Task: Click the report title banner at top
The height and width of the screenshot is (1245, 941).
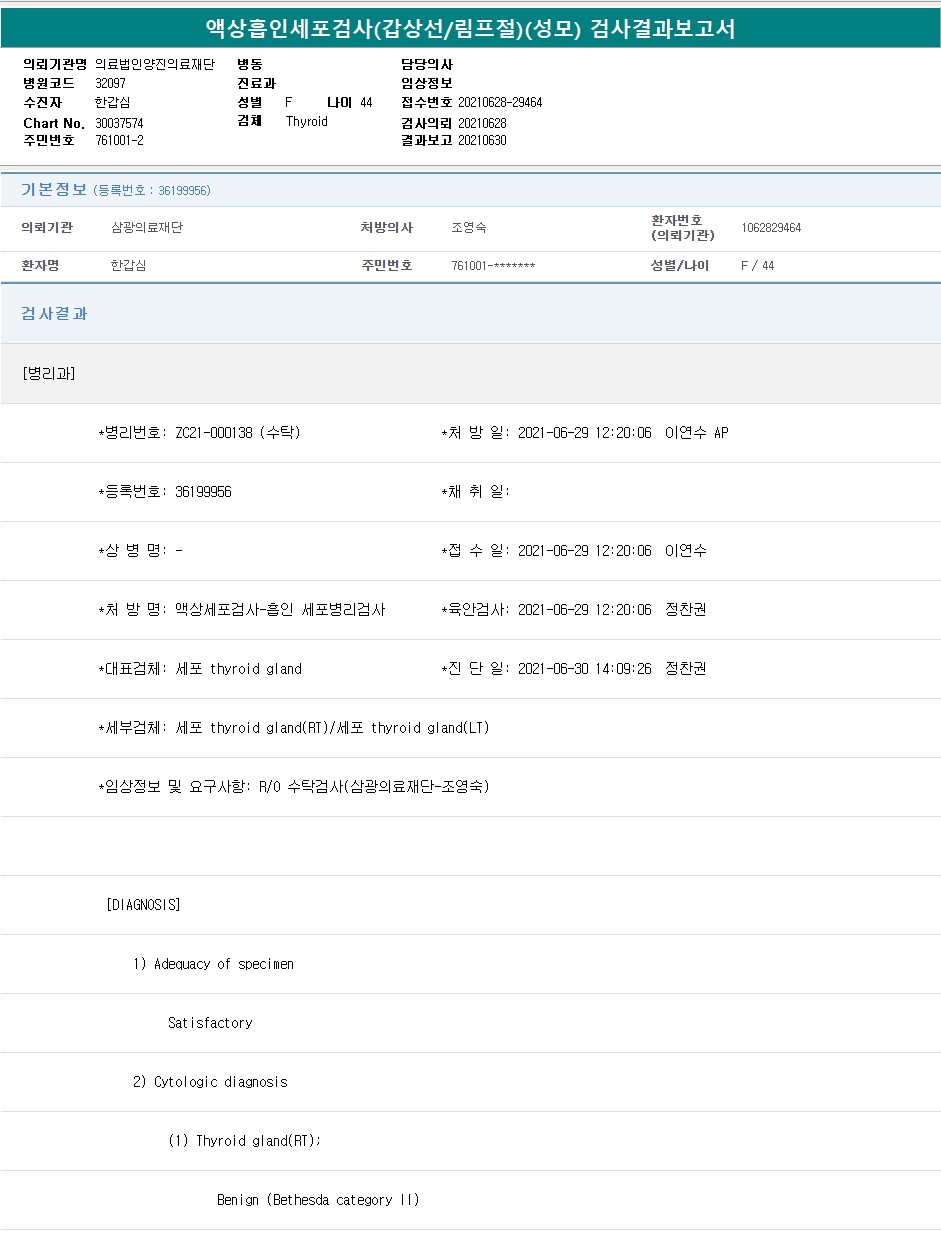Action: [x=470, y=28]
